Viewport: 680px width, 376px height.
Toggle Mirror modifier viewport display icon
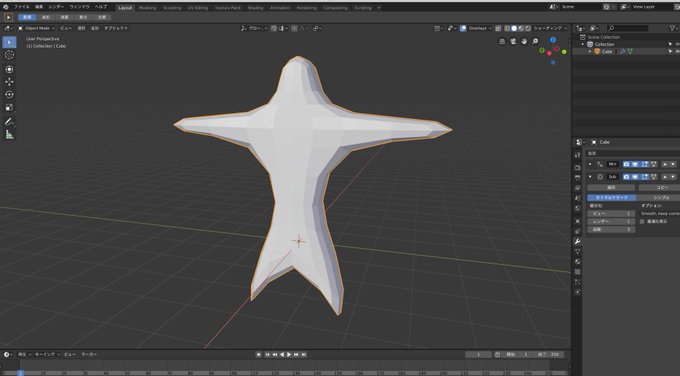coord(635,164)
